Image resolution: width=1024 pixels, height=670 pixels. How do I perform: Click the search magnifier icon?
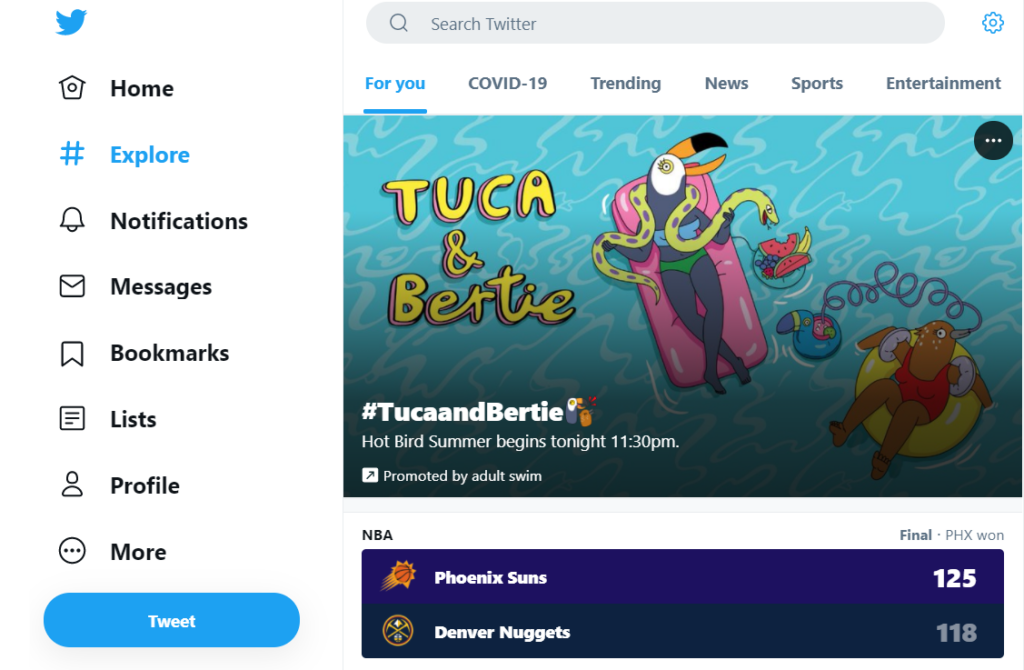(x=399, y=23)
